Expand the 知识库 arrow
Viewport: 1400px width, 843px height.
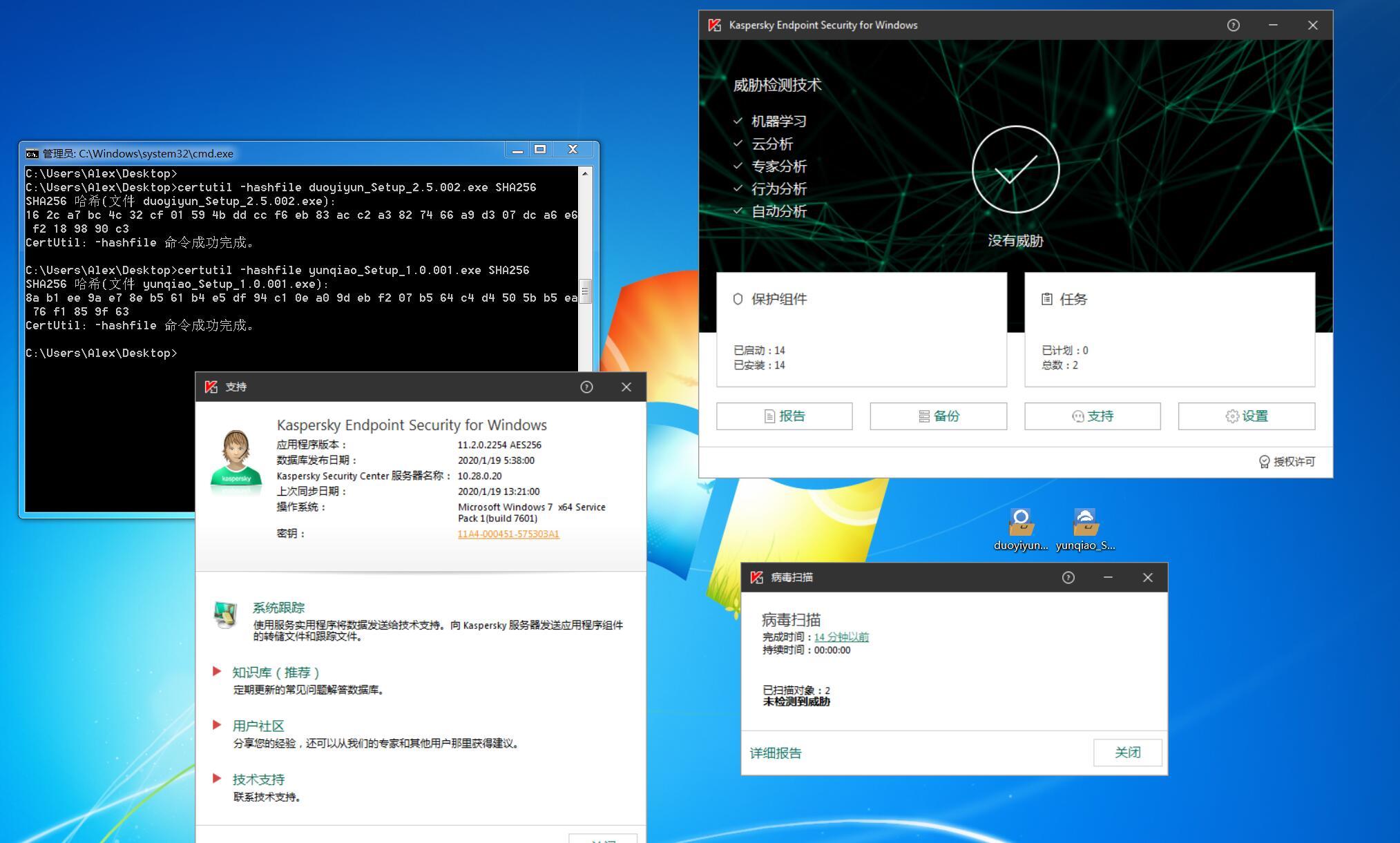(x=217, y=671)
